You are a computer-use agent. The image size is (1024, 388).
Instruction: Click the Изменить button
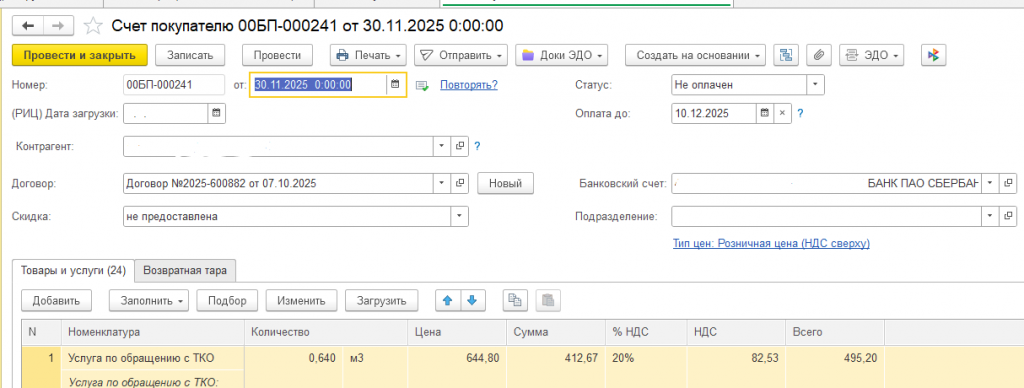coord(301,300)
